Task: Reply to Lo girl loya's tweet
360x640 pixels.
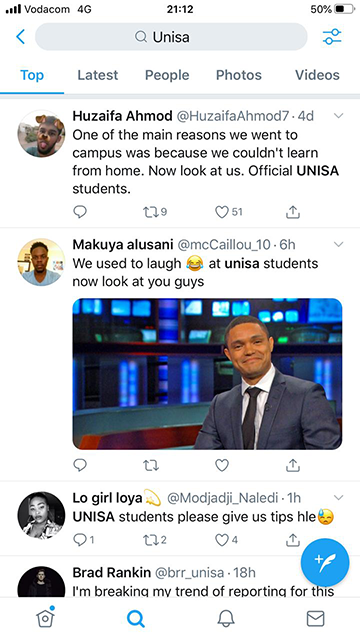Action: click(80, 540)
